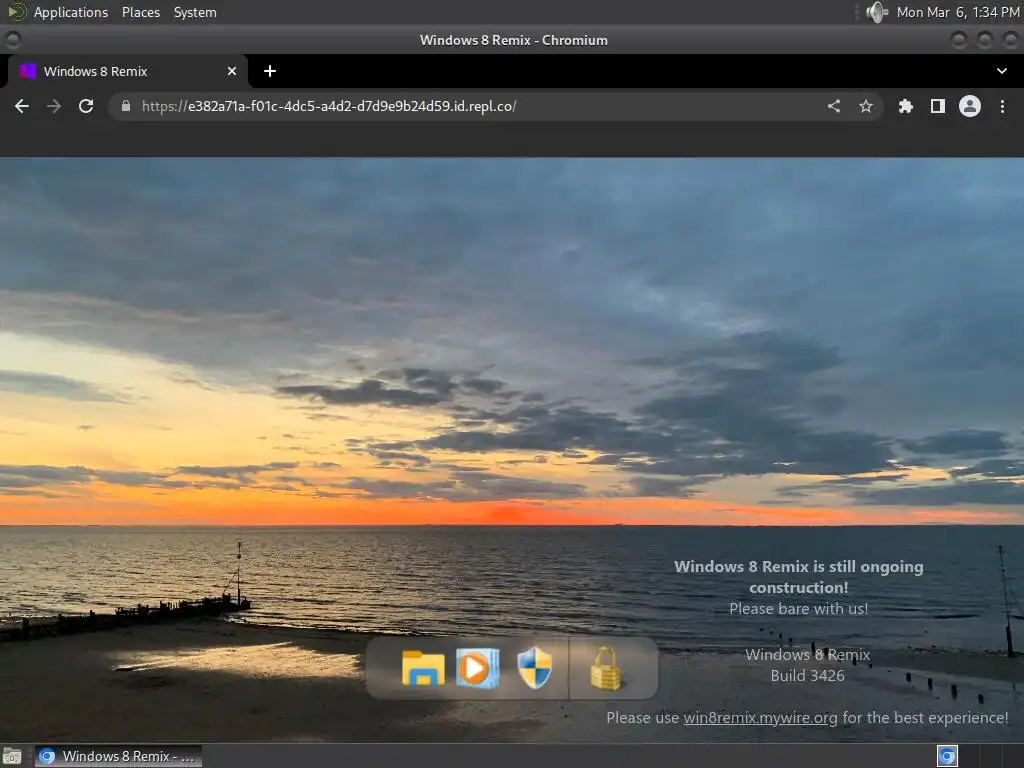
Task: Open the System menu
Action: click(195, 12)
